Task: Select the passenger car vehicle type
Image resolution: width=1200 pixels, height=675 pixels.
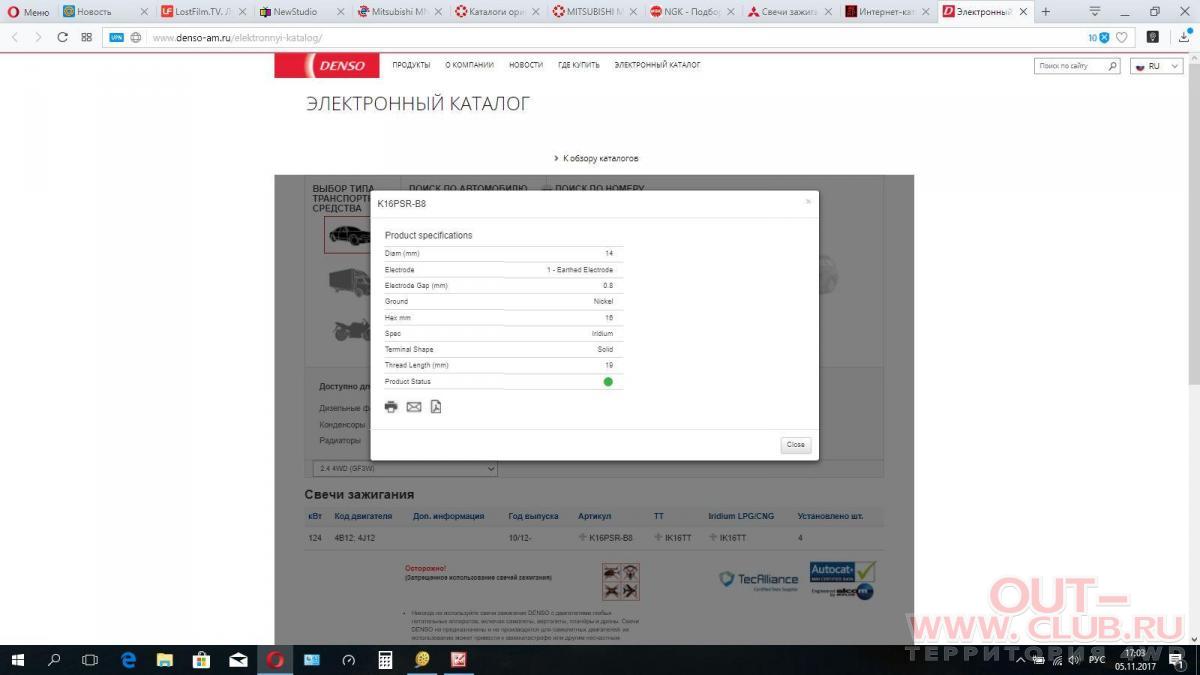Action: click(x=349, y=235)
